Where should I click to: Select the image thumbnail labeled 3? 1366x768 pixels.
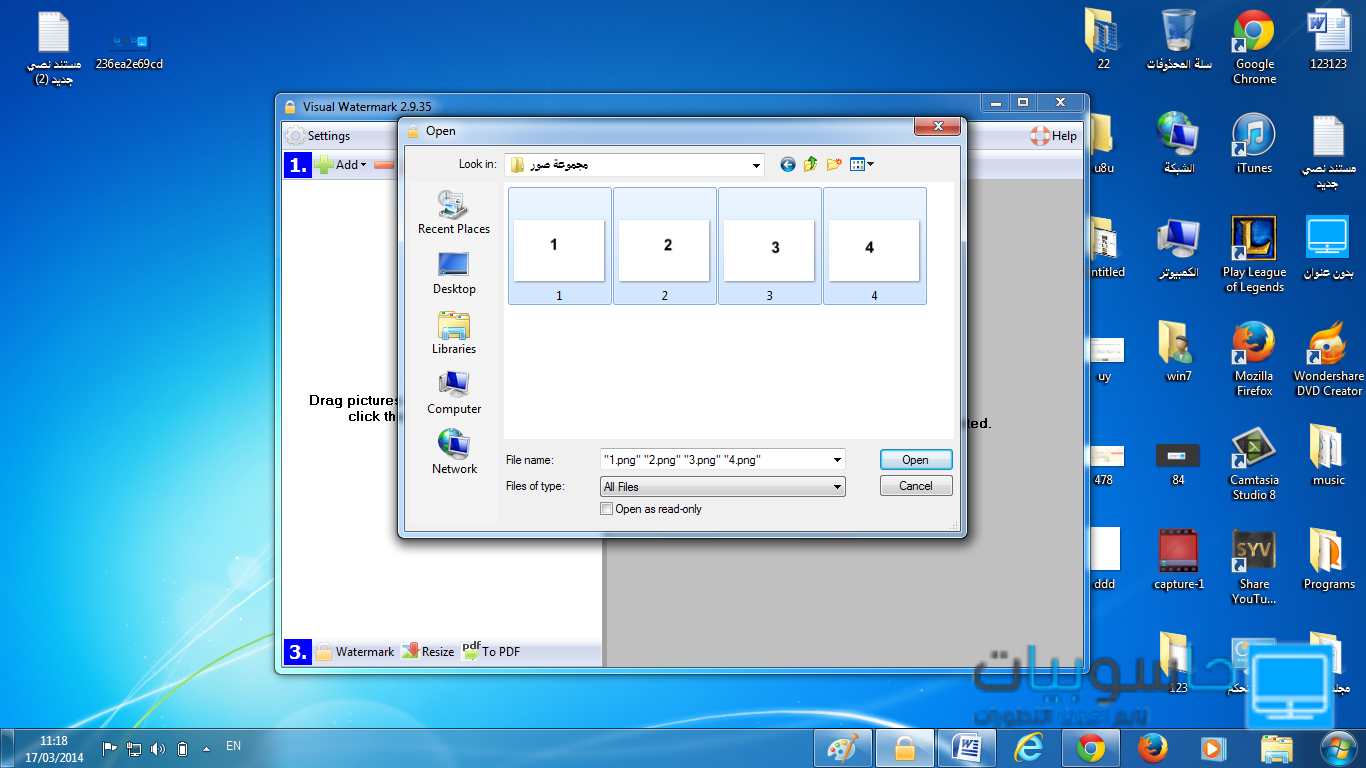pyautogui.click(x=769, y=246)
